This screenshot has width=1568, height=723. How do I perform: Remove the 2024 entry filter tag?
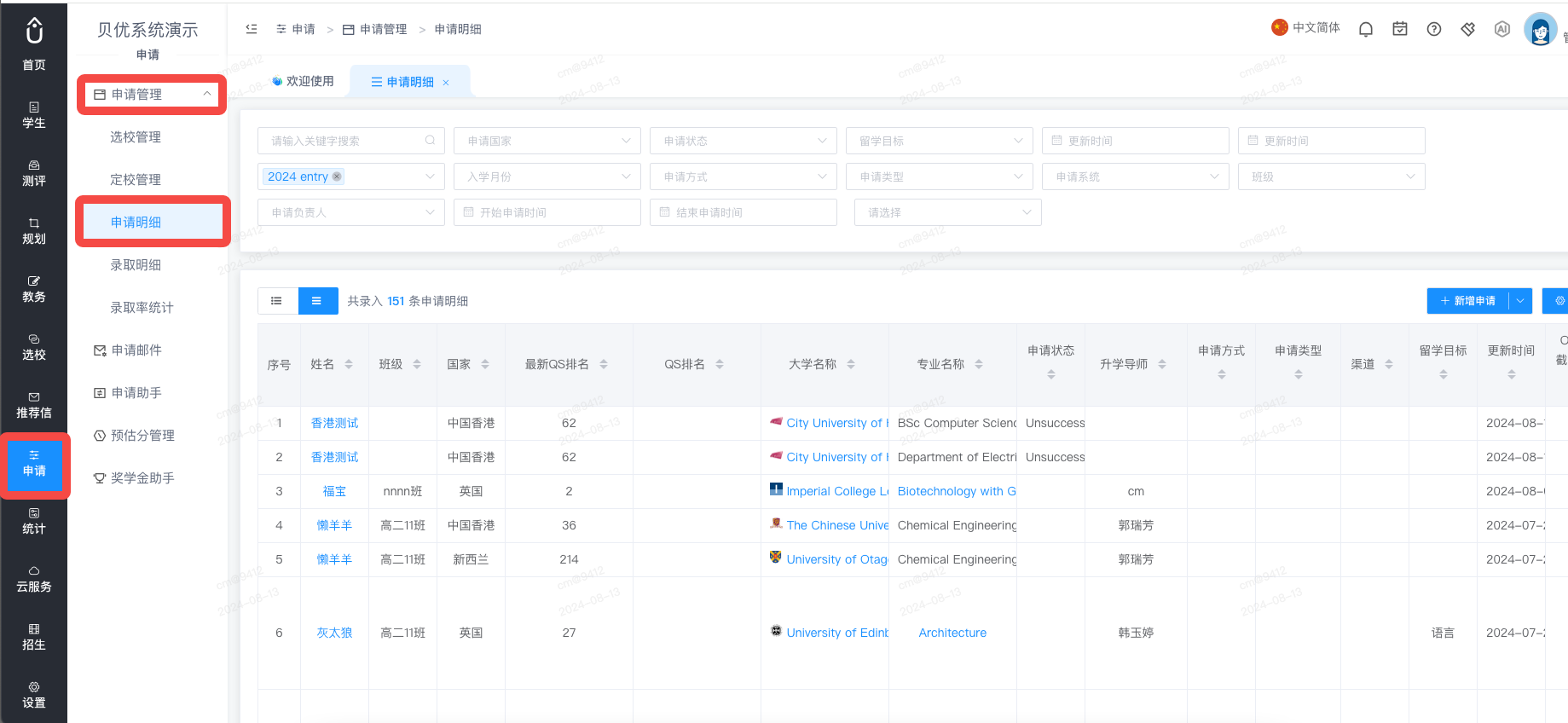coord(337,176)
